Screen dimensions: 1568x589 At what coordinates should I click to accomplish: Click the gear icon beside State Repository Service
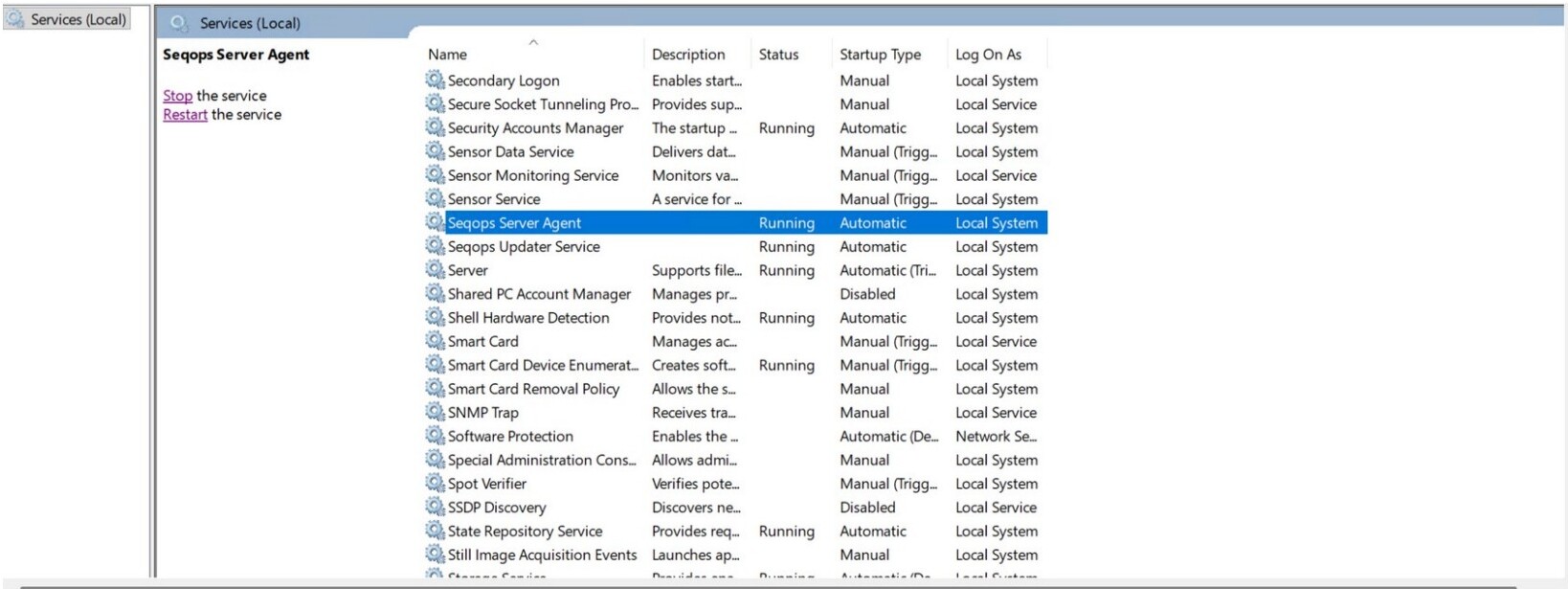point(436,531)
